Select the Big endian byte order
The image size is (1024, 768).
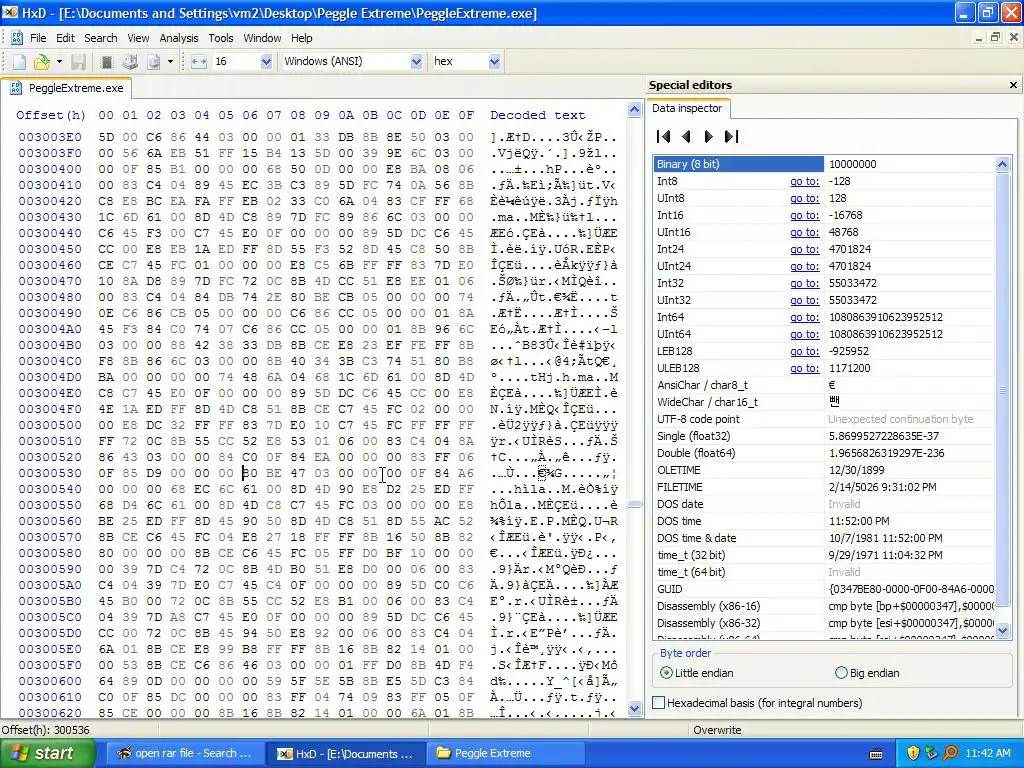click(867, 673)
